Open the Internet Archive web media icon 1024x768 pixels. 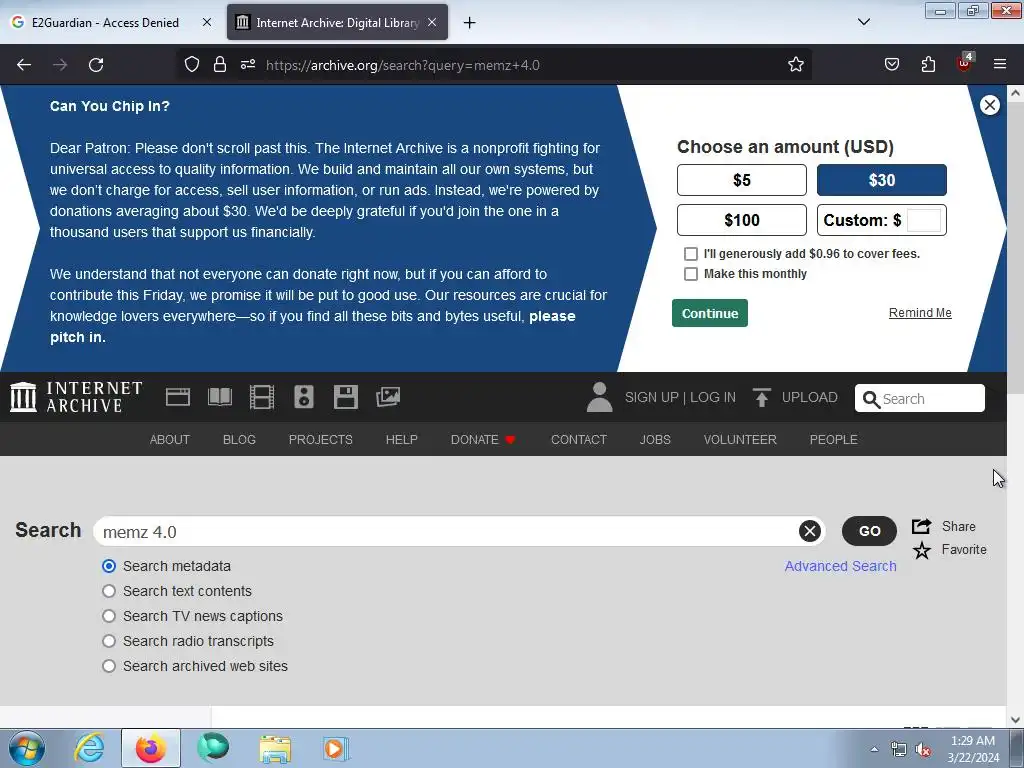178,397
